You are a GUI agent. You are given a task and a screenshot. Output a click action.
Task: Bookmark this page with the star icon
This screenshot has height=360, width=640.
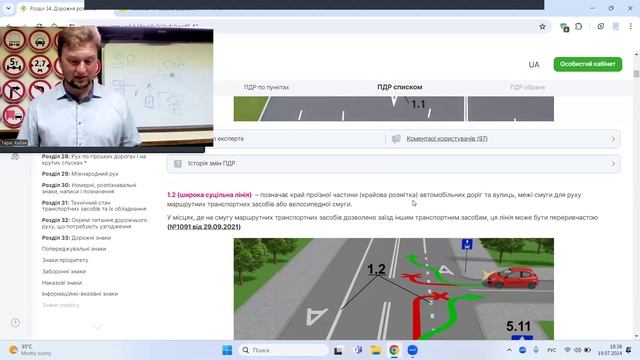542,27
